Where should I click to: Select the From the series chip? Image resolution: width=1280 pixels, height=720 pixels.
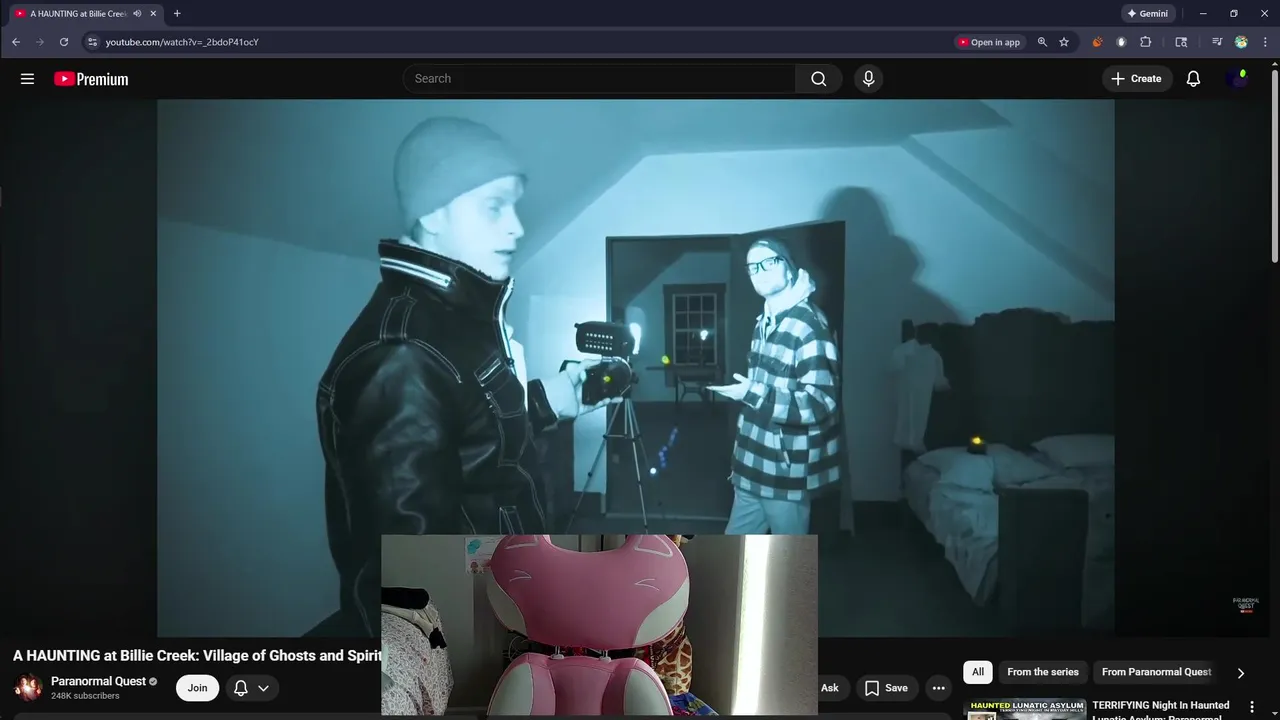pyautogui.click(x=1043, y=672)
